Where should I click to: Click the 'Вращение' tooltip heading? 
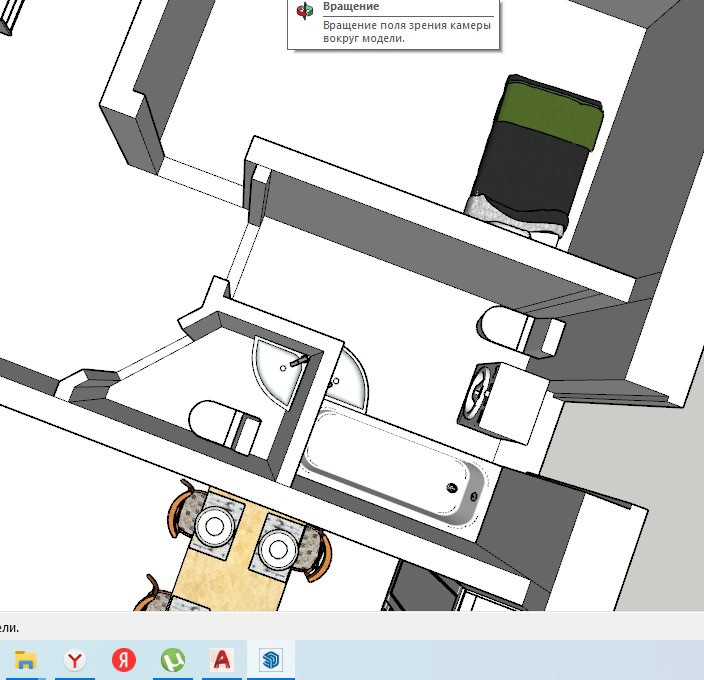point(351,6)
